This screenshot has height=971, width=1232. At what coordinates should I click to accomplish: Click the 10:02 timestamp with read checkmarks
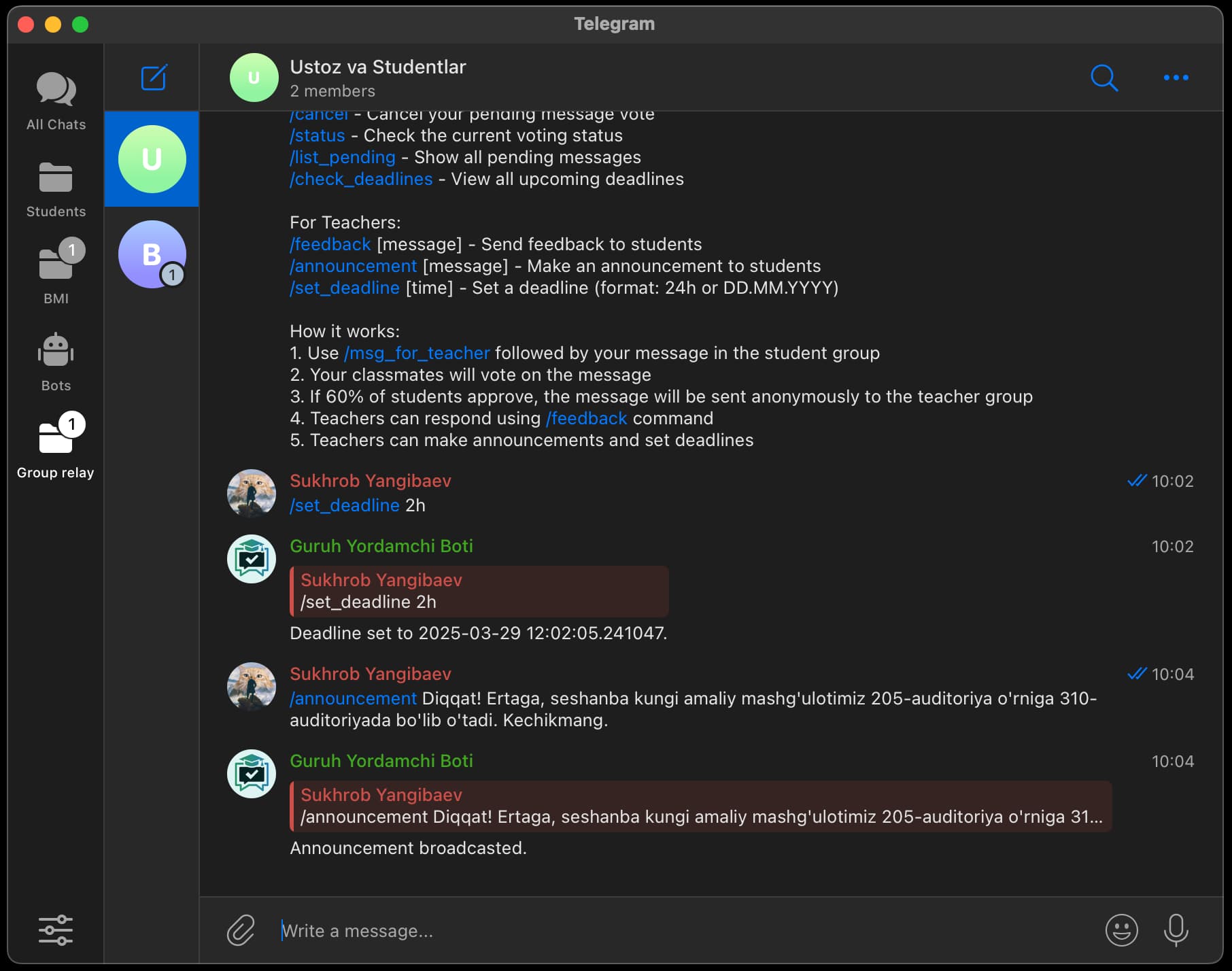point(1161,481)
